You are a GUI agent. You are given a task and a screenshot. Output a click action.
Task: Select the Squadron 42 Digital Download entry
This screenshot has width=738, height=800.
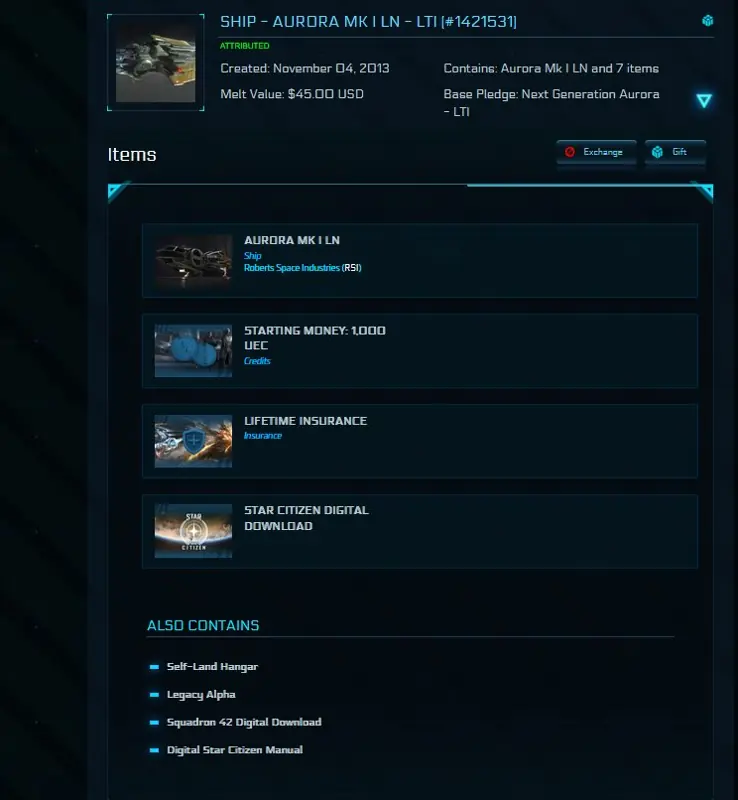[244, 722]
